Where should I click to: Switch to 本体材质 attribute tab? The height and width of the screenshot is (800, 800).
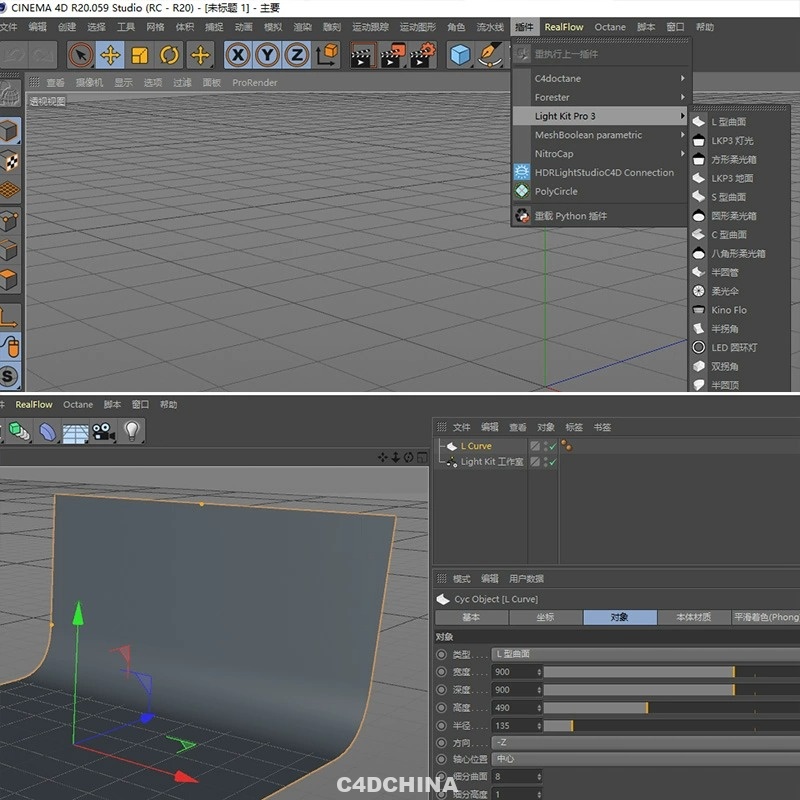694,617
